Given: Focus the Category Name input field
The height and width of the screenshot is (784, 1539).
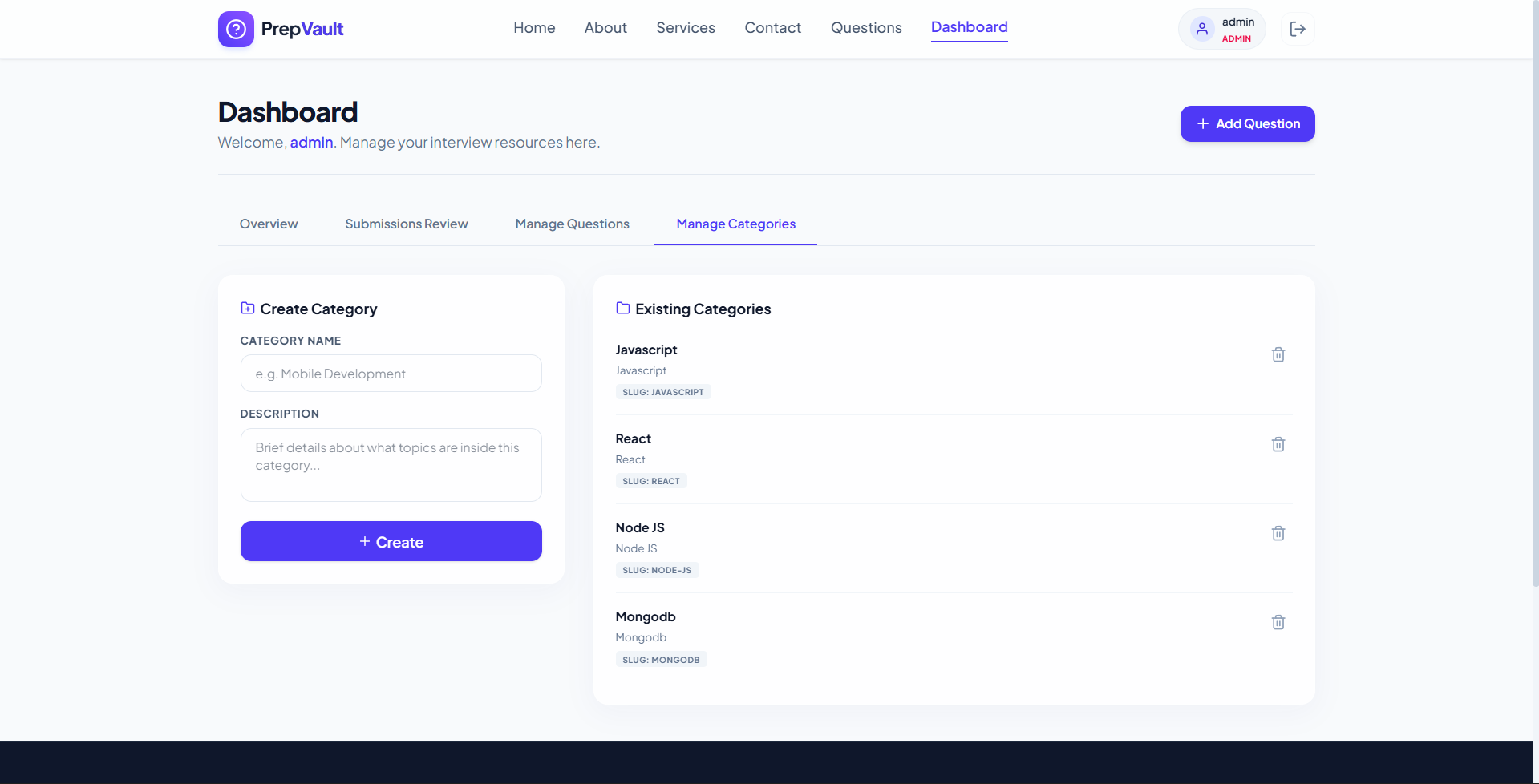Looking at the screenshot, I should 391,374.
